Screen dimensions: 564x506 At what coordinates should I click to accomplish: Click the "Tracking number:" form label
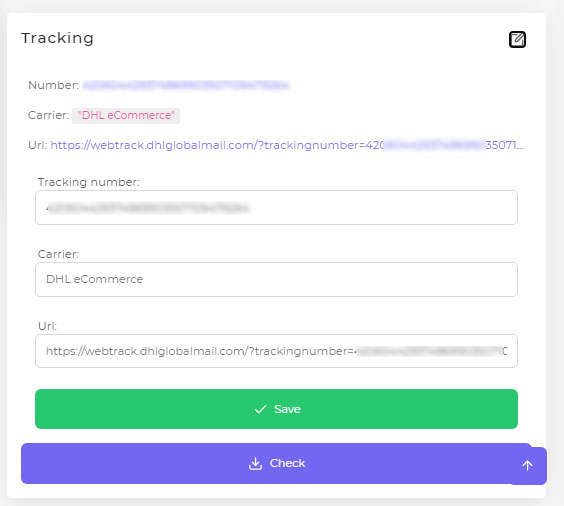[x=88, y=182]
